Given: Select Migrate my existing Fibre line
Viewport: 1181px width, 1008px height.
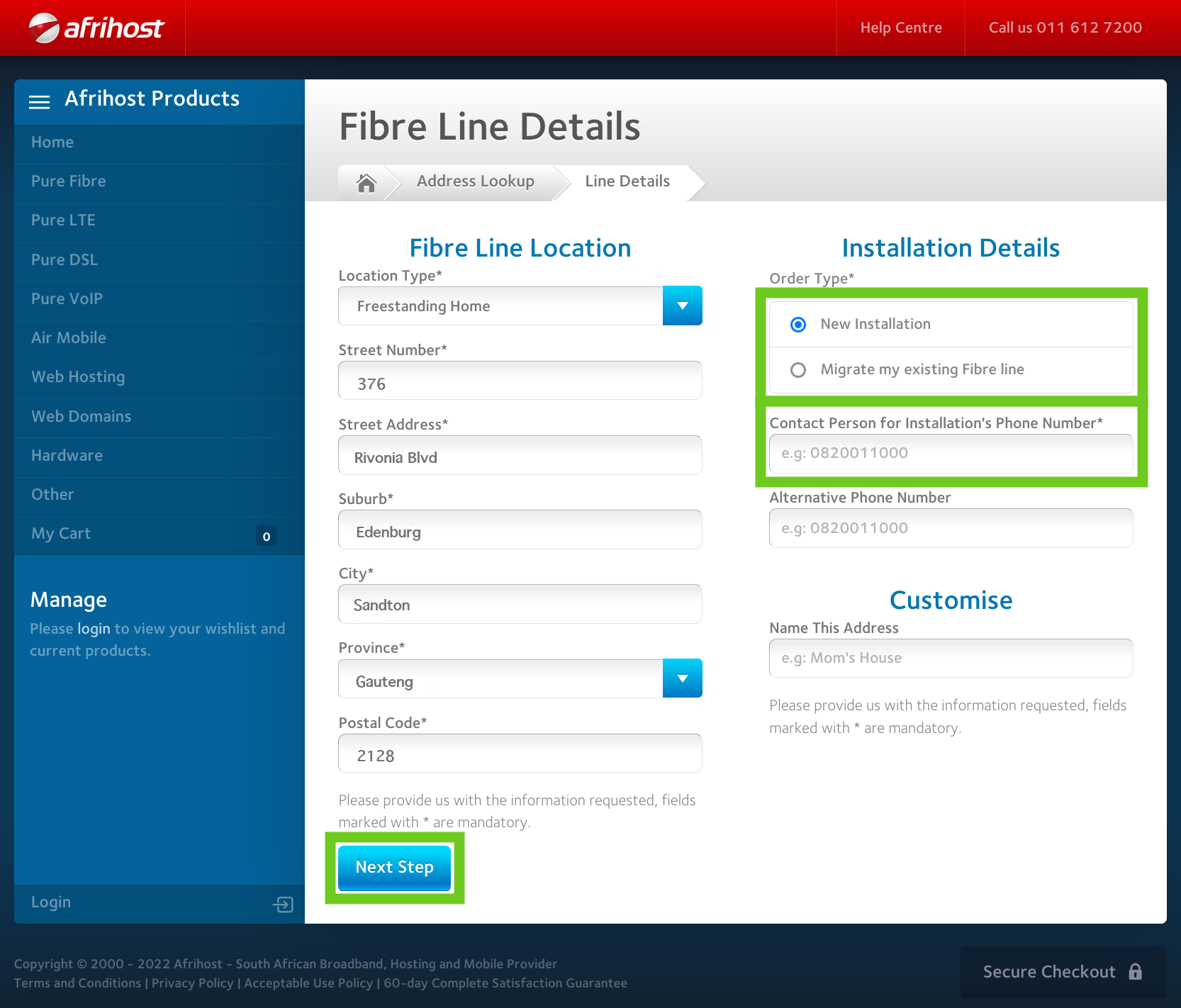Looking at the screenshot, I should click(x=798, y=370).
